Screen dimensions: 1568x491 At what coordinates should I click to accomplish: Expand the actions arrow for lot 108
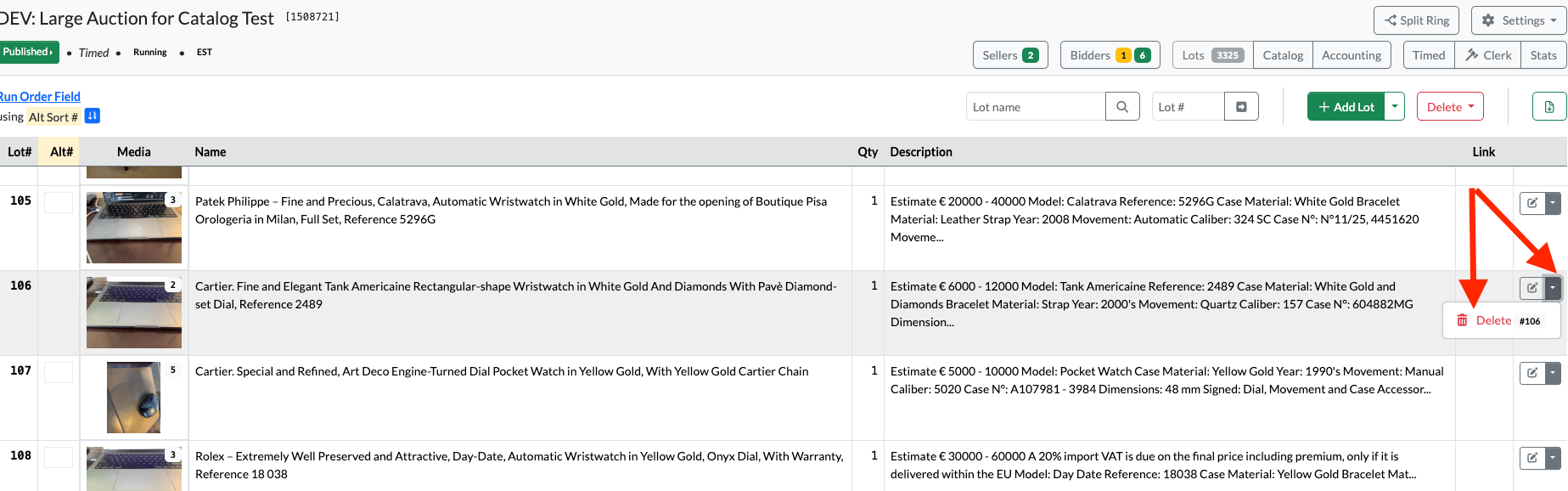(1553, 458)
